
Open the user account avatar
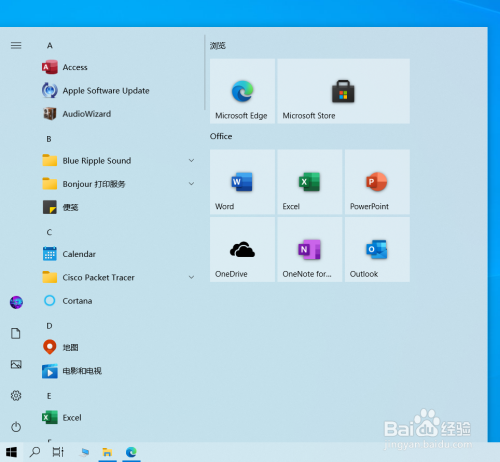(16, 302)
